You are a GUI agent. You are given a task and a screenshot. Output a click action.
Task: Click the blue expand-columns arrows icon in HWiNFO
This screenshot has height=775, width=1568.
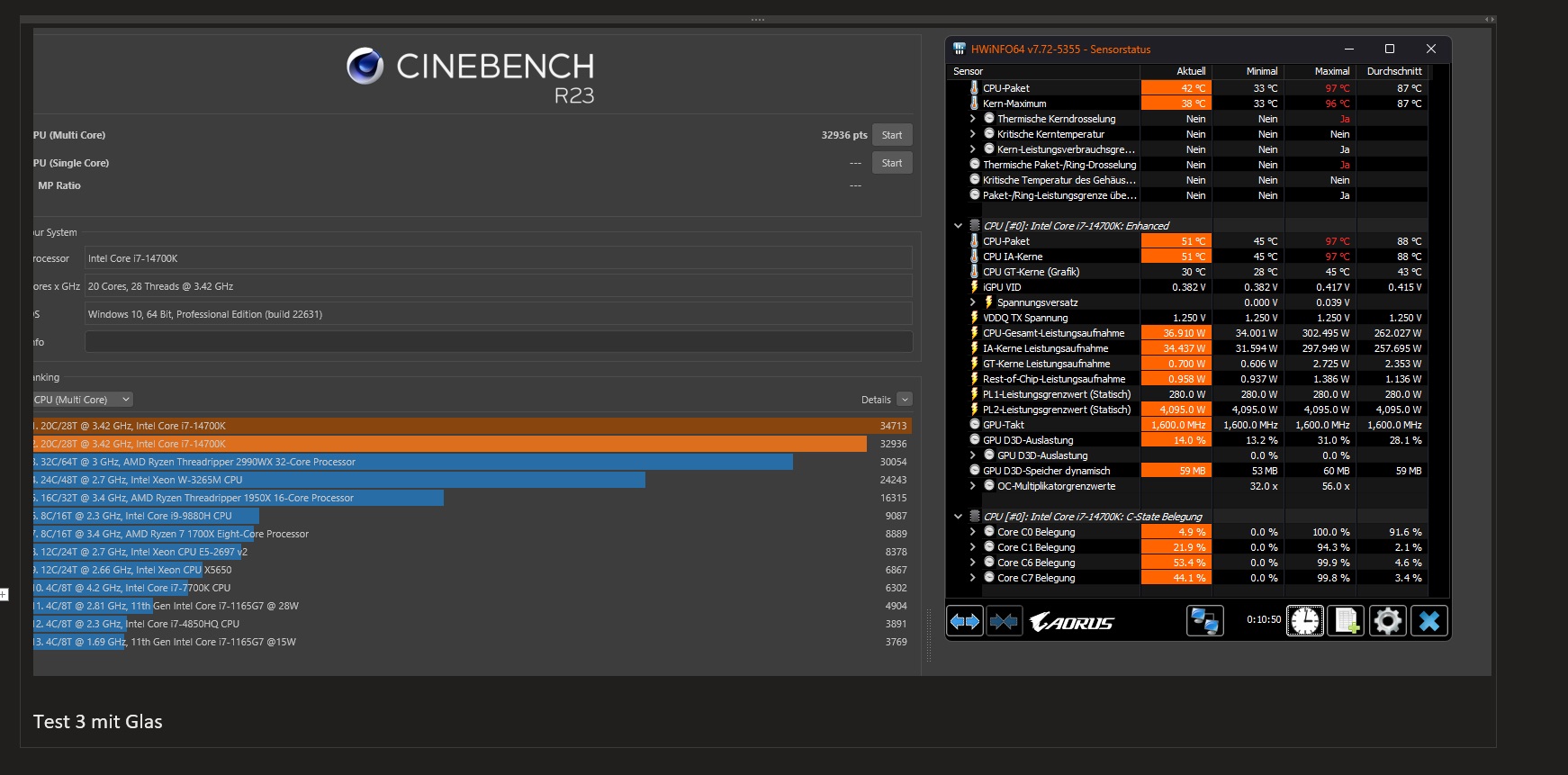[965, 621]
